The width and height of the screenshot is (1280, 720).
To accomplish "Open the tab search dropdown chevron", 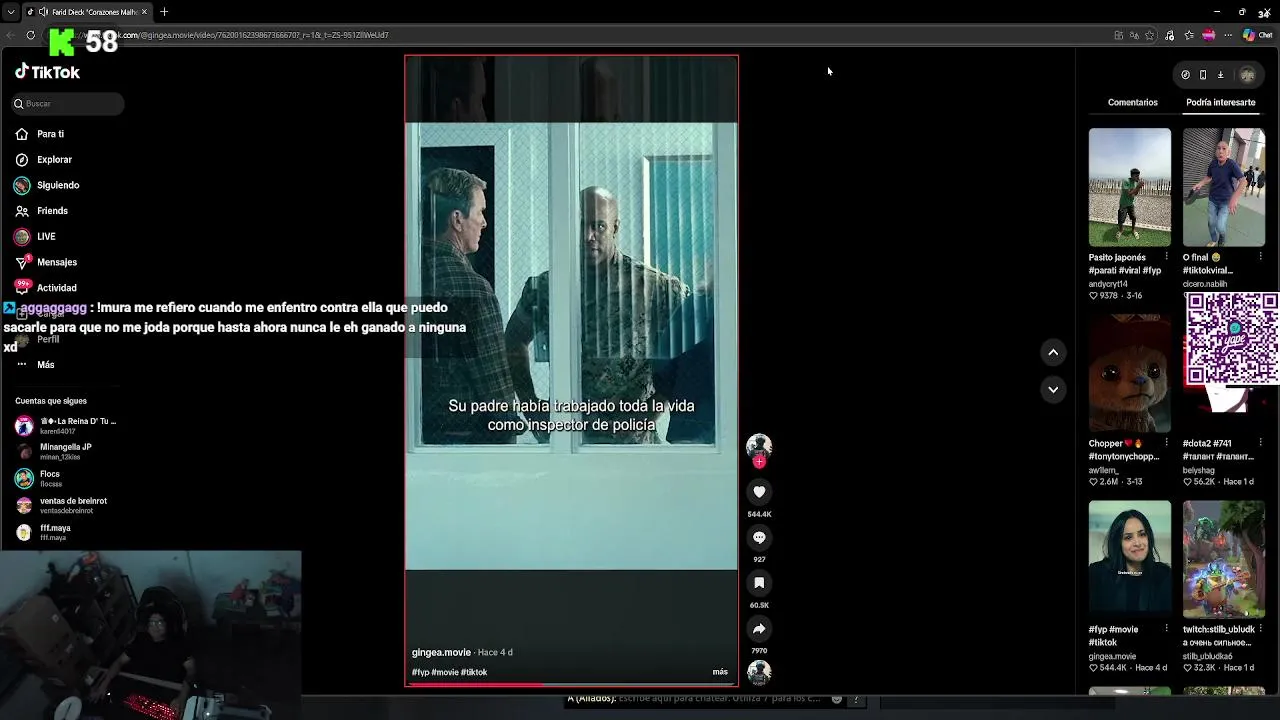I will click(10, 12).
